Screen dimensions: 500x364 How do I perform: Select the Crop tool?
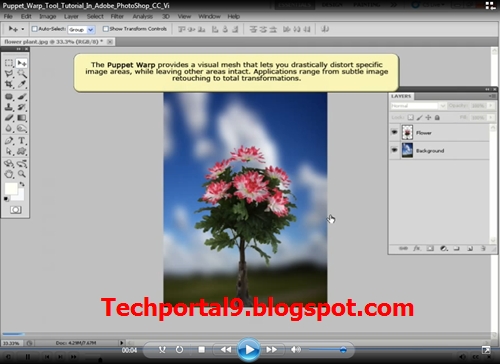(x=9, y=84)
